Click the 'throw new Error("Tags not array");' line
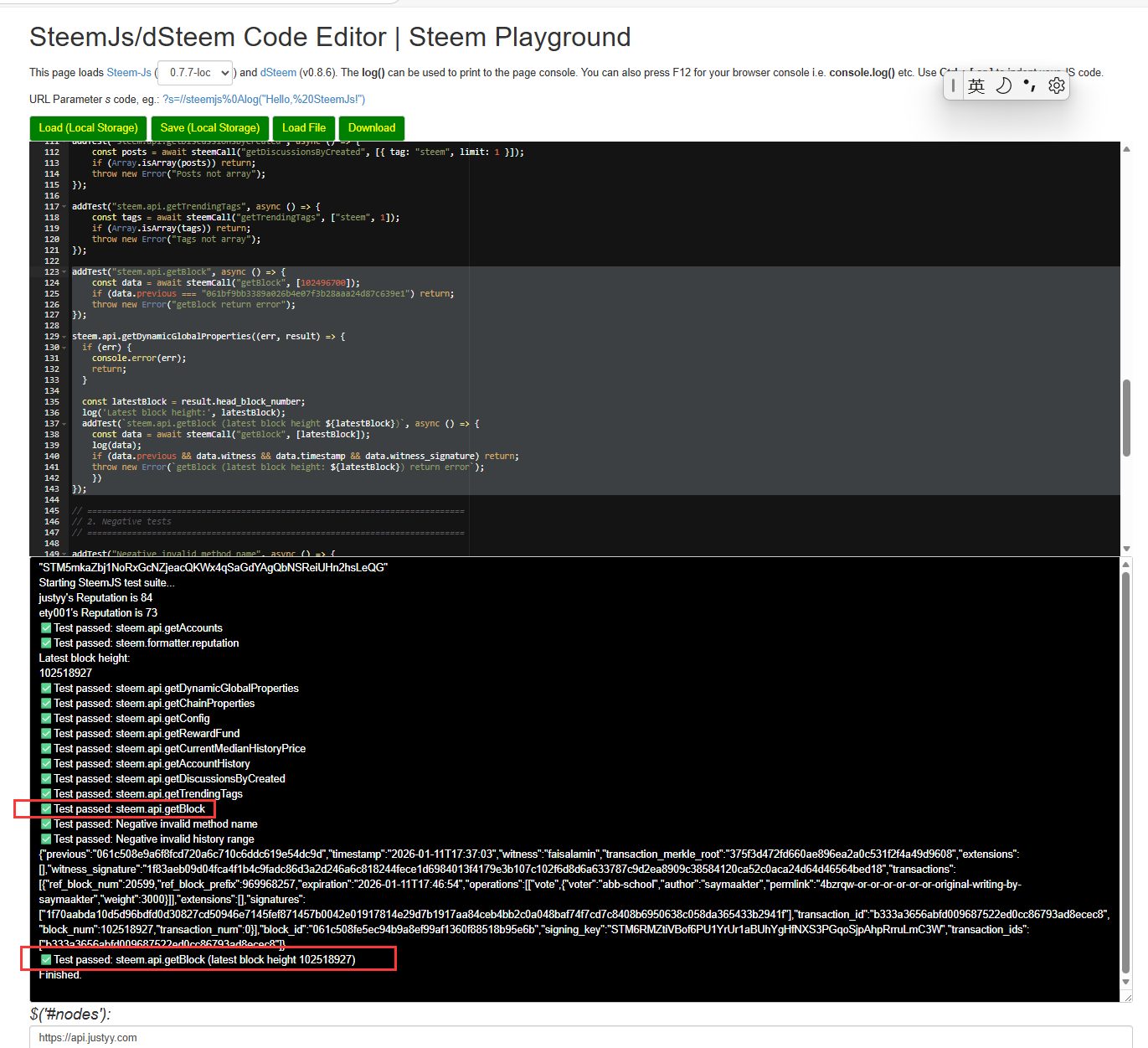This screenshot has height=1048, width=1148. (x=176, y=240)
